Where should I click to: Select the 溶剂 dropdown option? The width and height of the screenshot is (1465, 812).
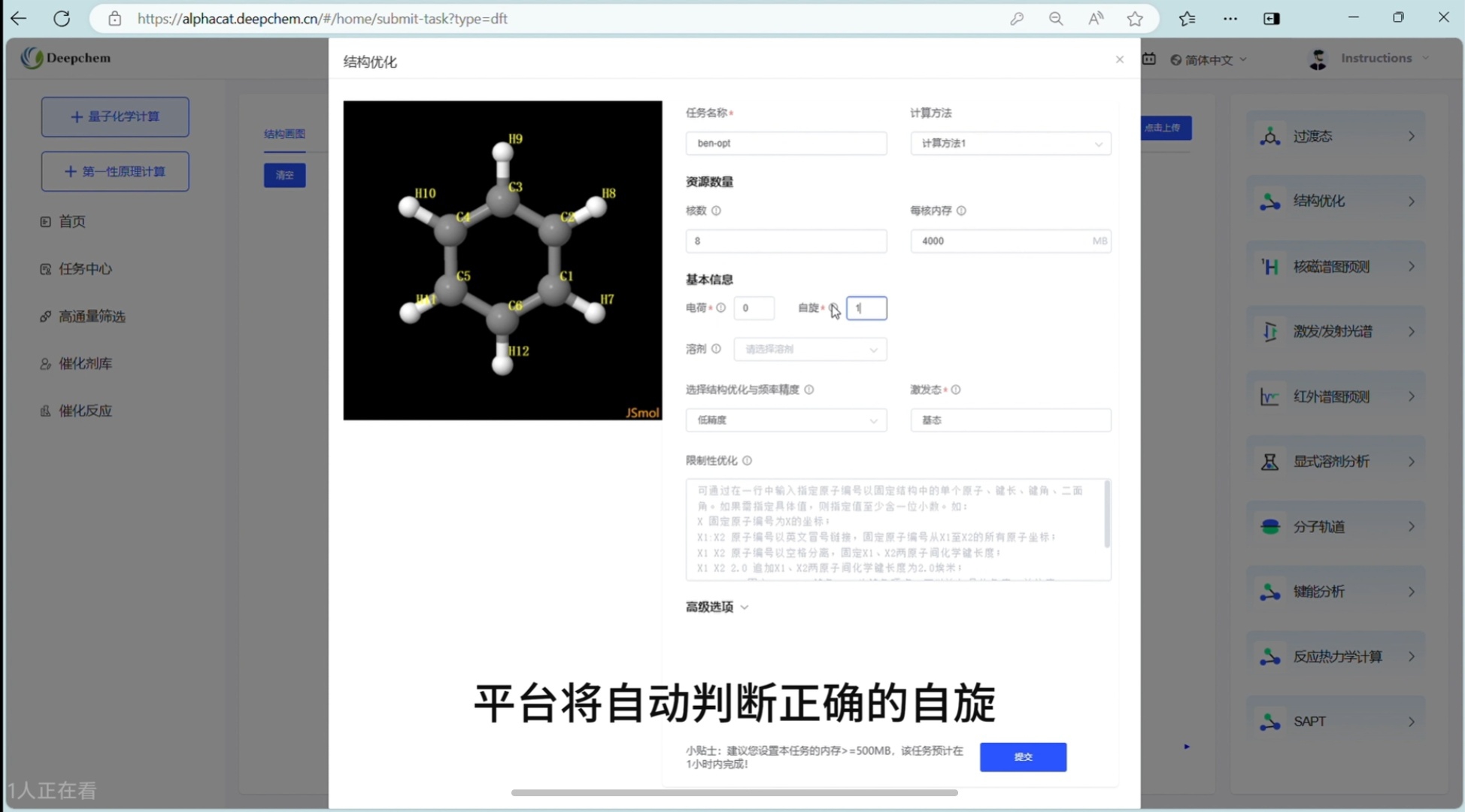click(809, 349)
